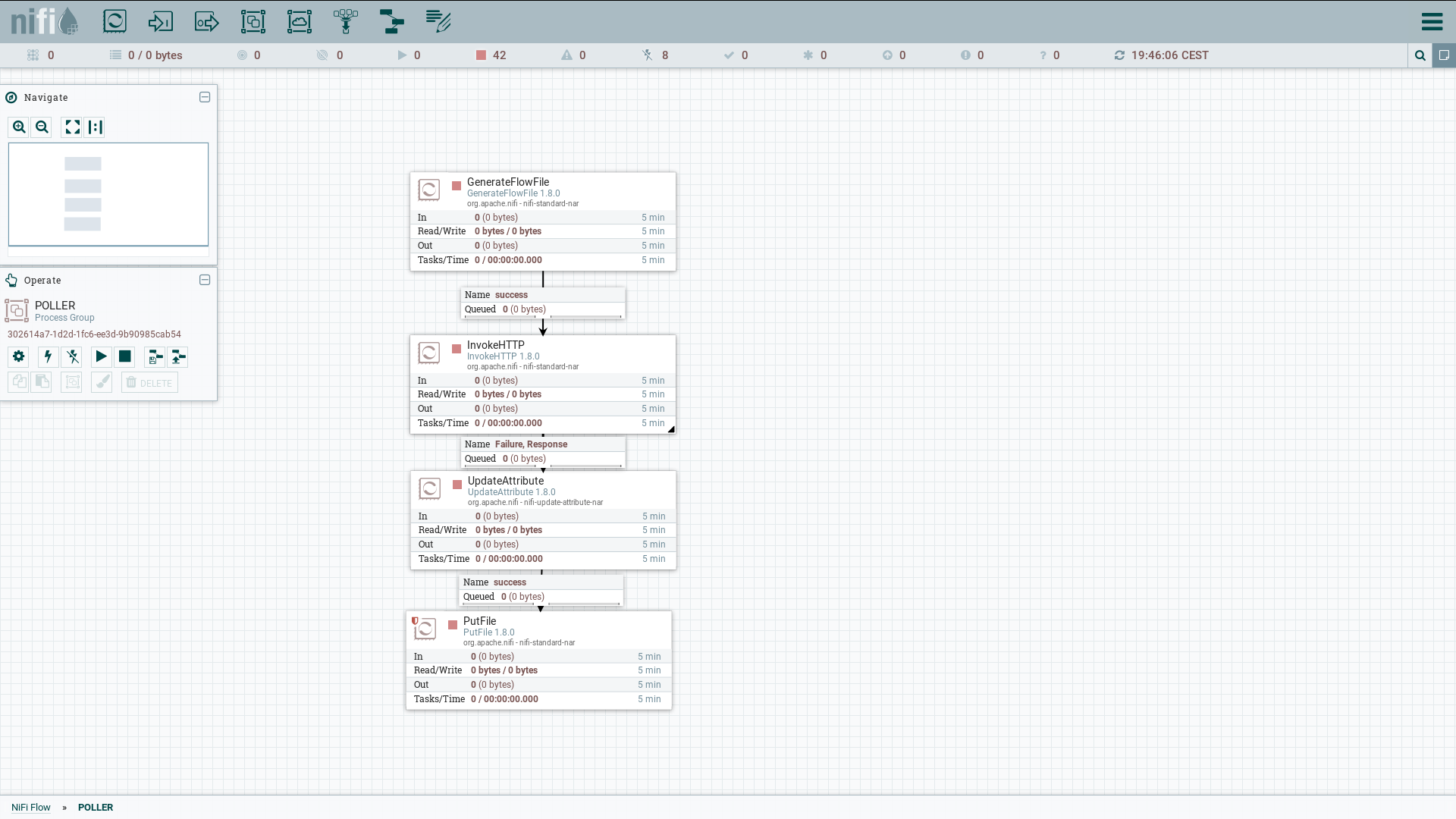The width and height of the screenshot is (1456, 819).
Task: Click the upload template icon
Action: click(178, 356)
